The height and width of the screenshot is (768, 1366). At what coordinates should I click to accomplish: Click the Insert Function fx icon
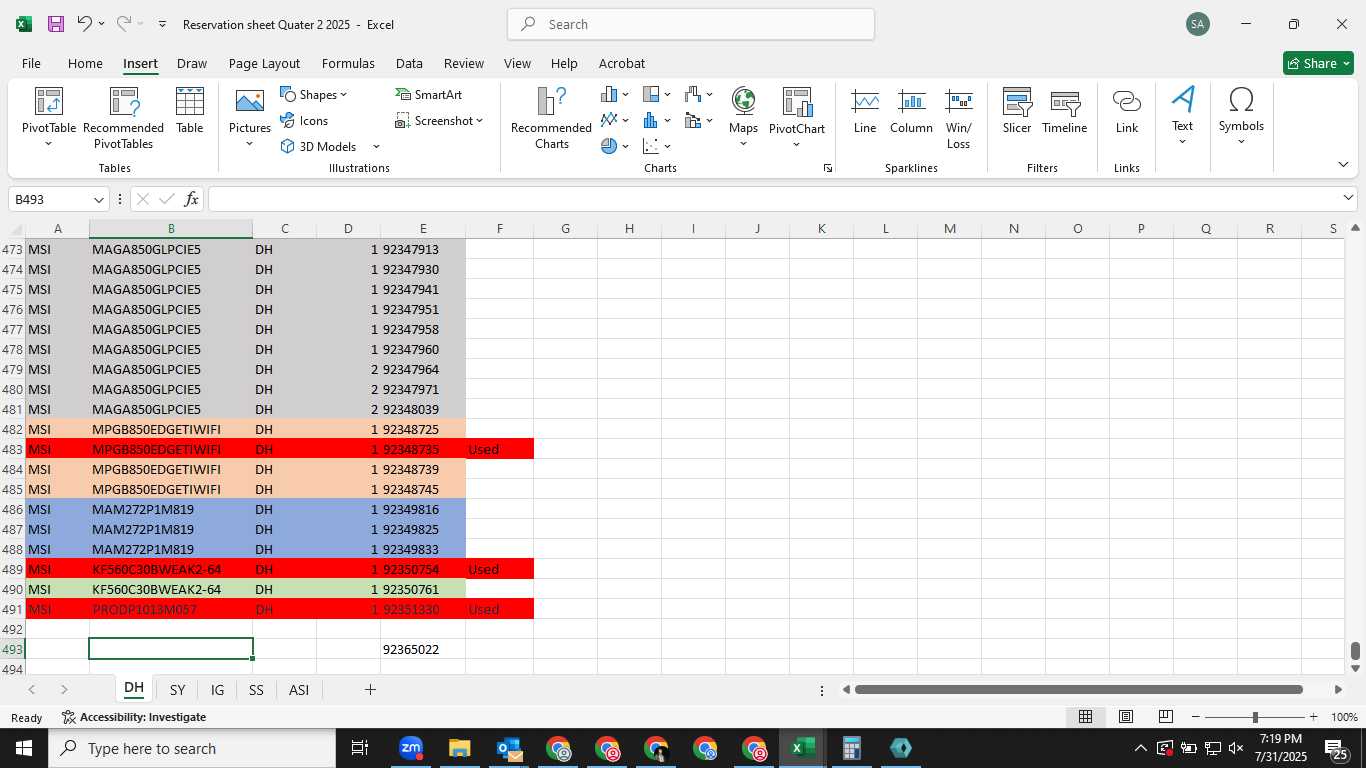tap(192, 199)
